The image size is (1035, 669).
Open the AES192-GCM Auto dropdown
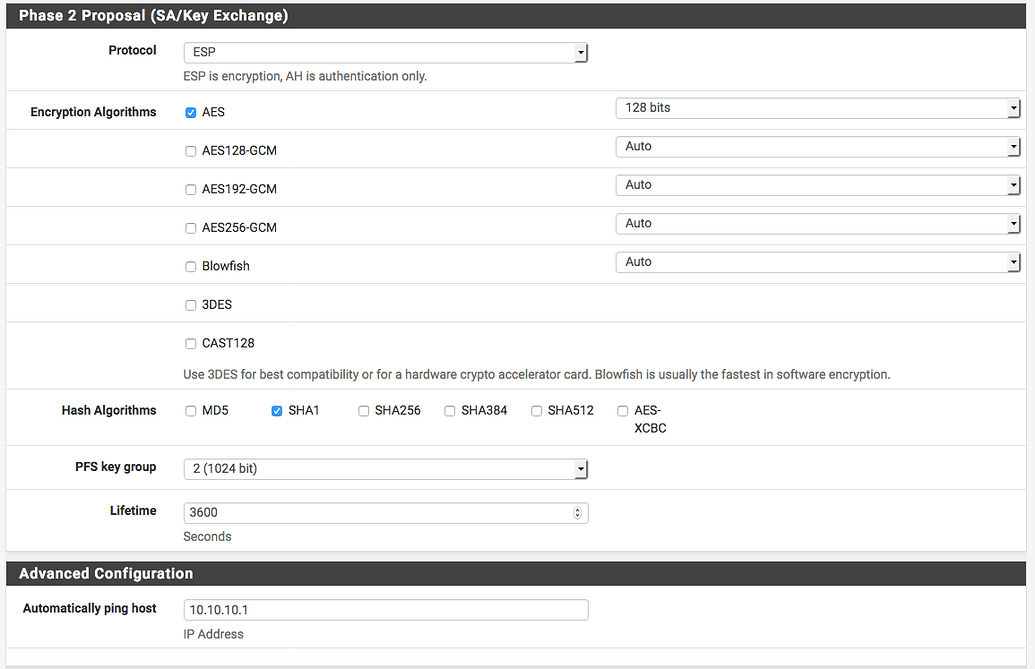[x=1012, y=185]
